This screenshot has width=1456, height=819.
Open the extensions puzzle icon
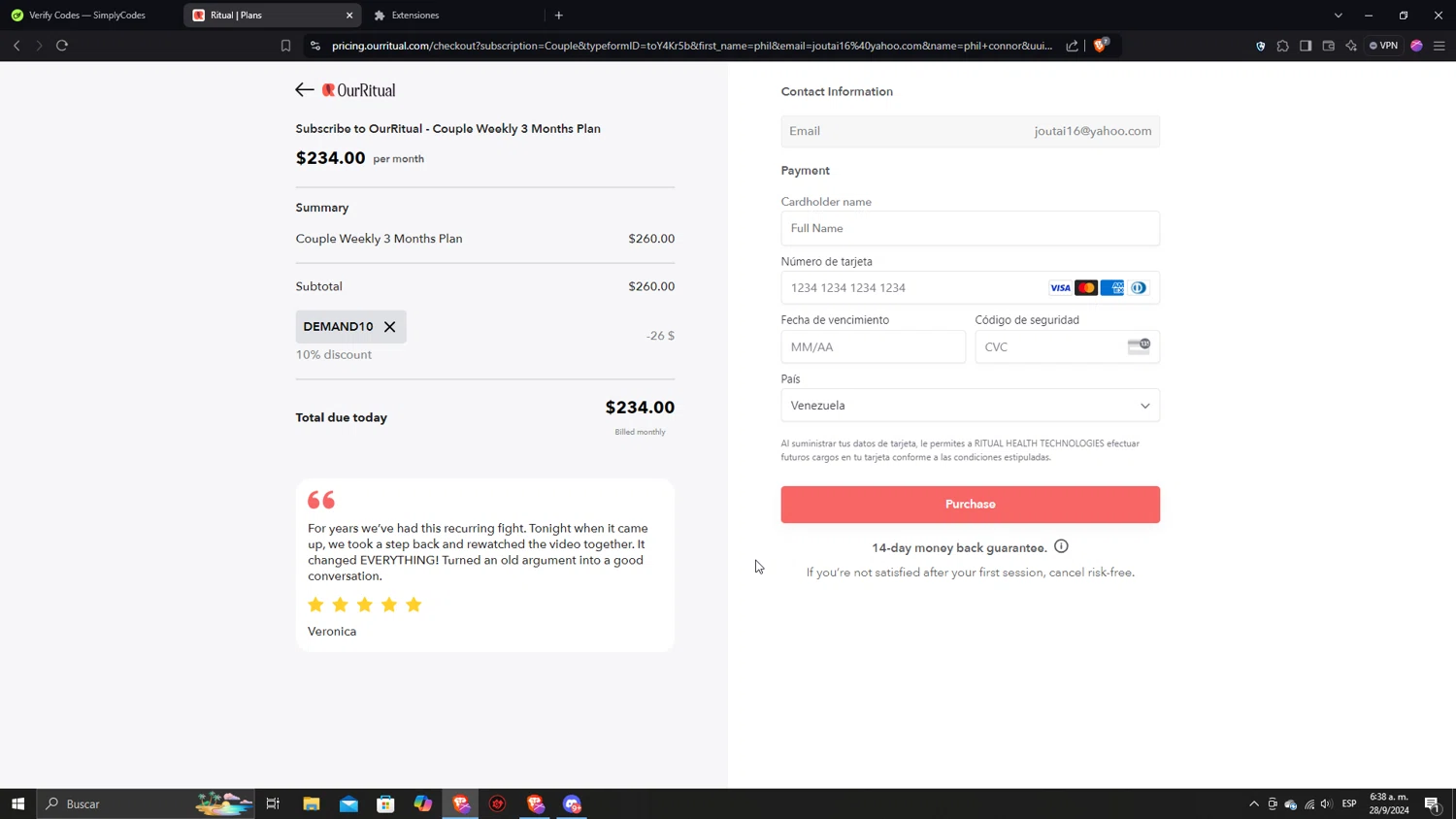click(x=1283, y=46)
